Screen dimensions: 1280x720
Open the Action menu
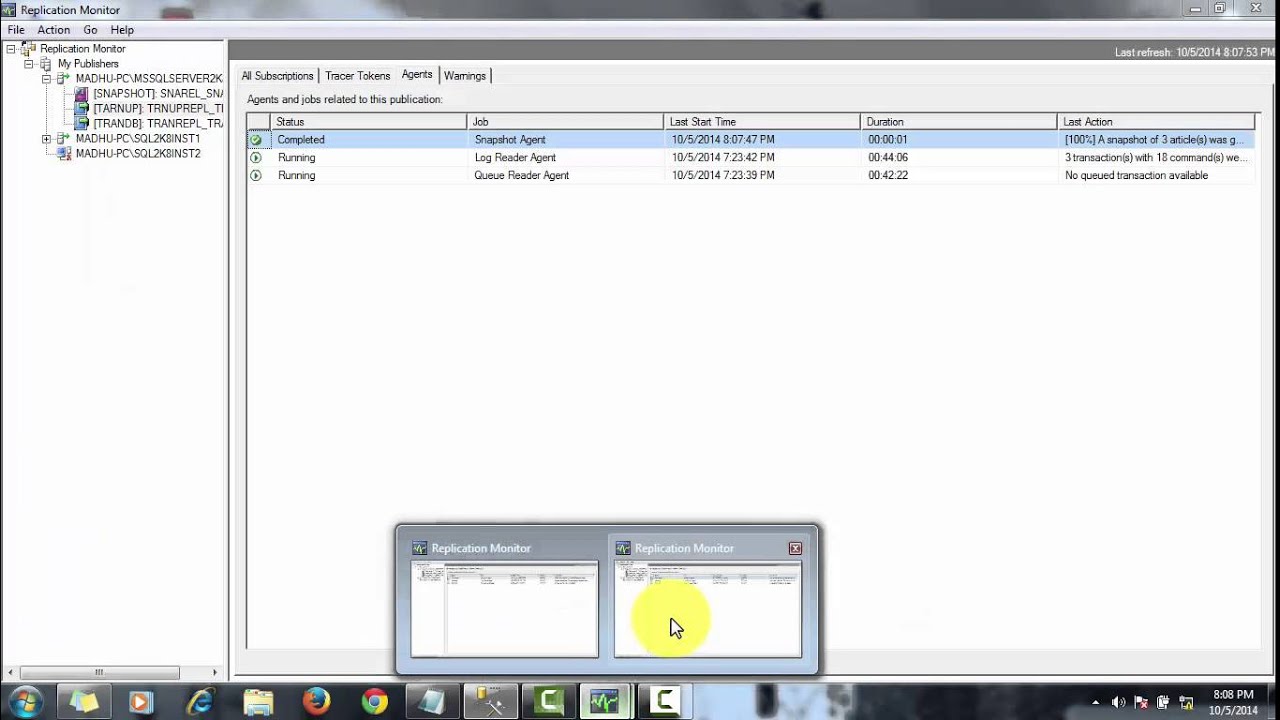pyautogui.click(x=54, y=30)
